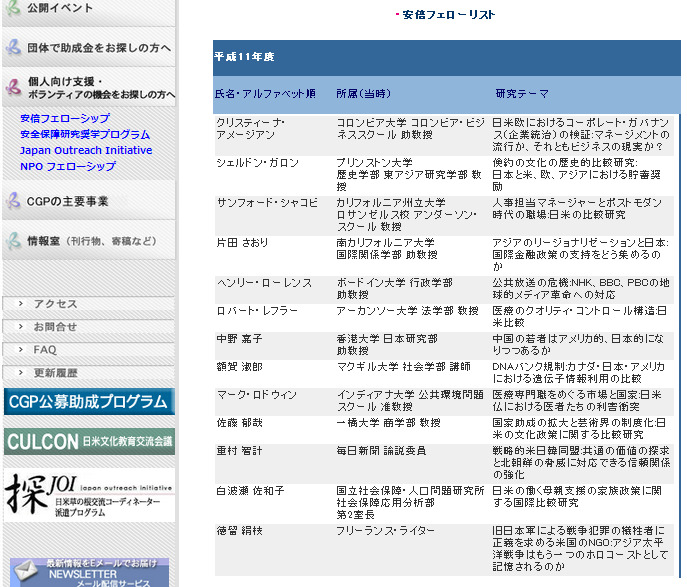The height and width of the screenshot is (587, 687).
Task: Click the arrow icon beside FAQ
Action: 20,349
